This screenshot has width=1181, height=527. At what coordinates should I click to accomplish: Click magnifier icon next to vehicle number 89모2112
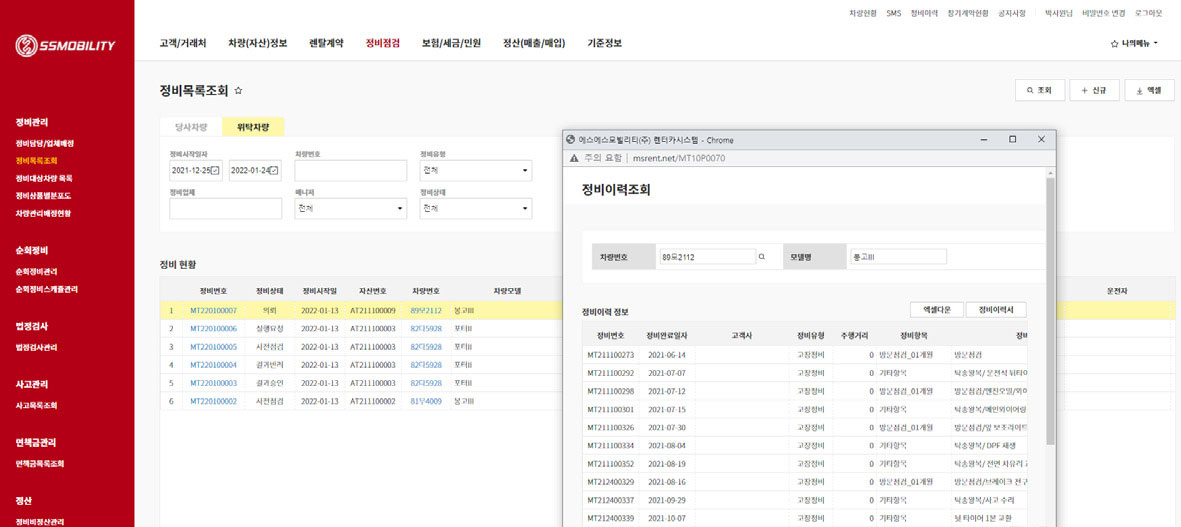click(x=761, y=257)
